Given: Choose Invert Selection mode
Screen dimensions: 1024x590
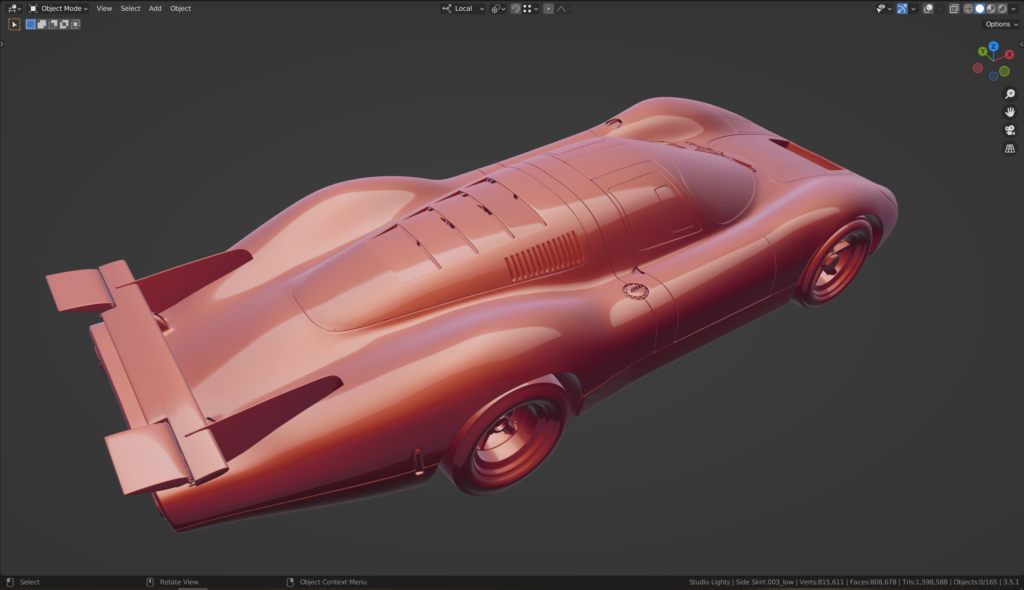Looking at the screenshot, I should [64, 24].
